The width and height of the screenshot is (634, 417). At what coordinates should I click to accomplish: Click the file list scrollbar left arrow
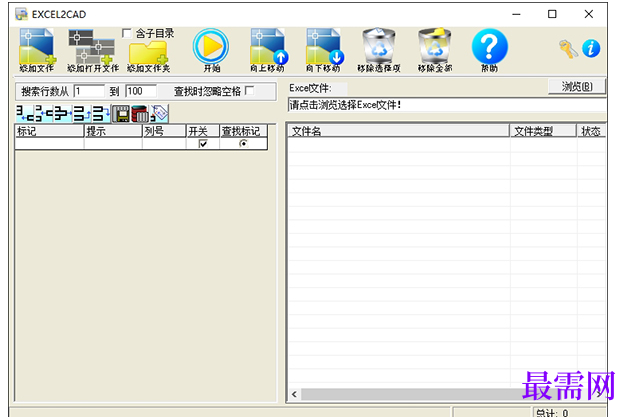[294, 394]
